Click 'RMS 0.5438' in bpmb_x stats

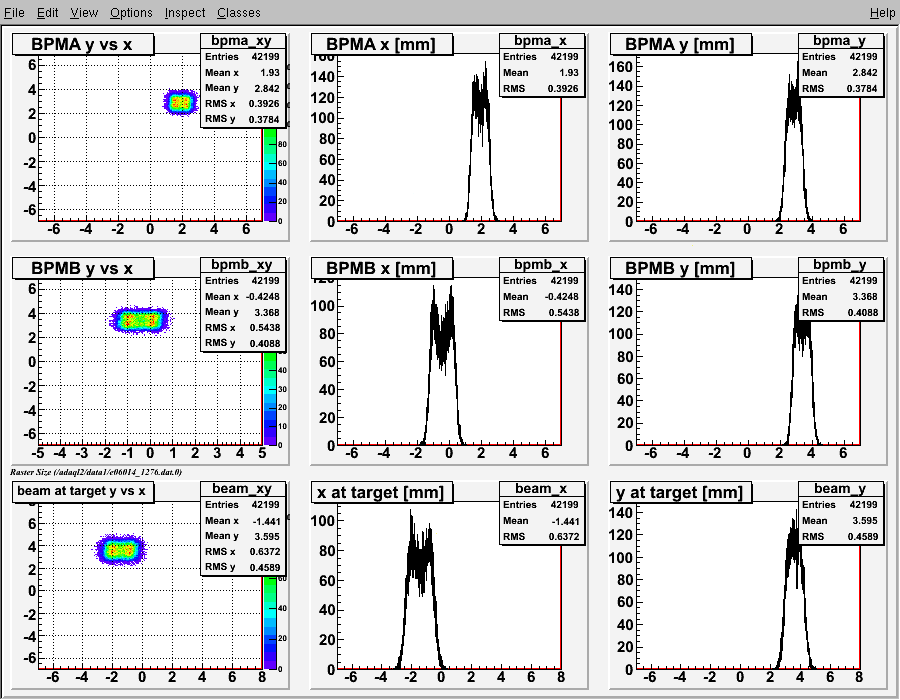541,313
